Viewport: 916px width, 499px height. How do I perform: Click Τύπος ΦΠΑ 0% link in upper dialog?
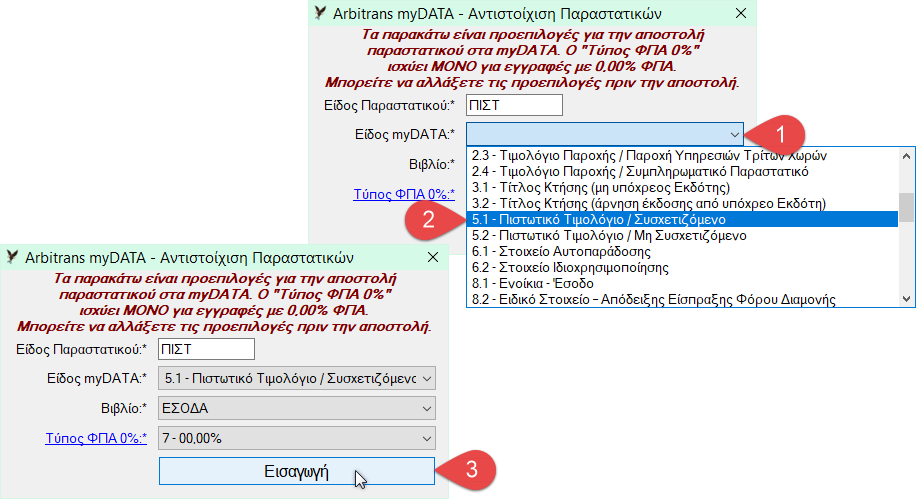click(404, 194)
